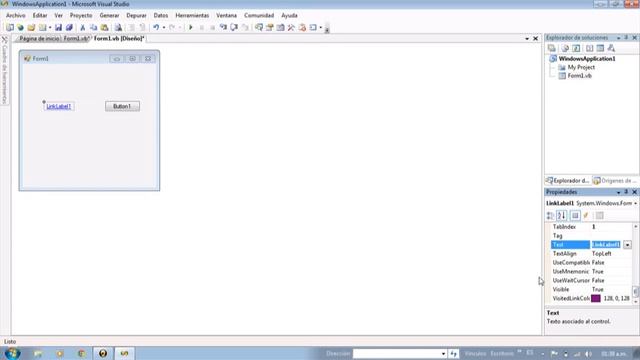Select the TextAlign property row
Viewport: 640px width, 360px height.
coord(591,254)
